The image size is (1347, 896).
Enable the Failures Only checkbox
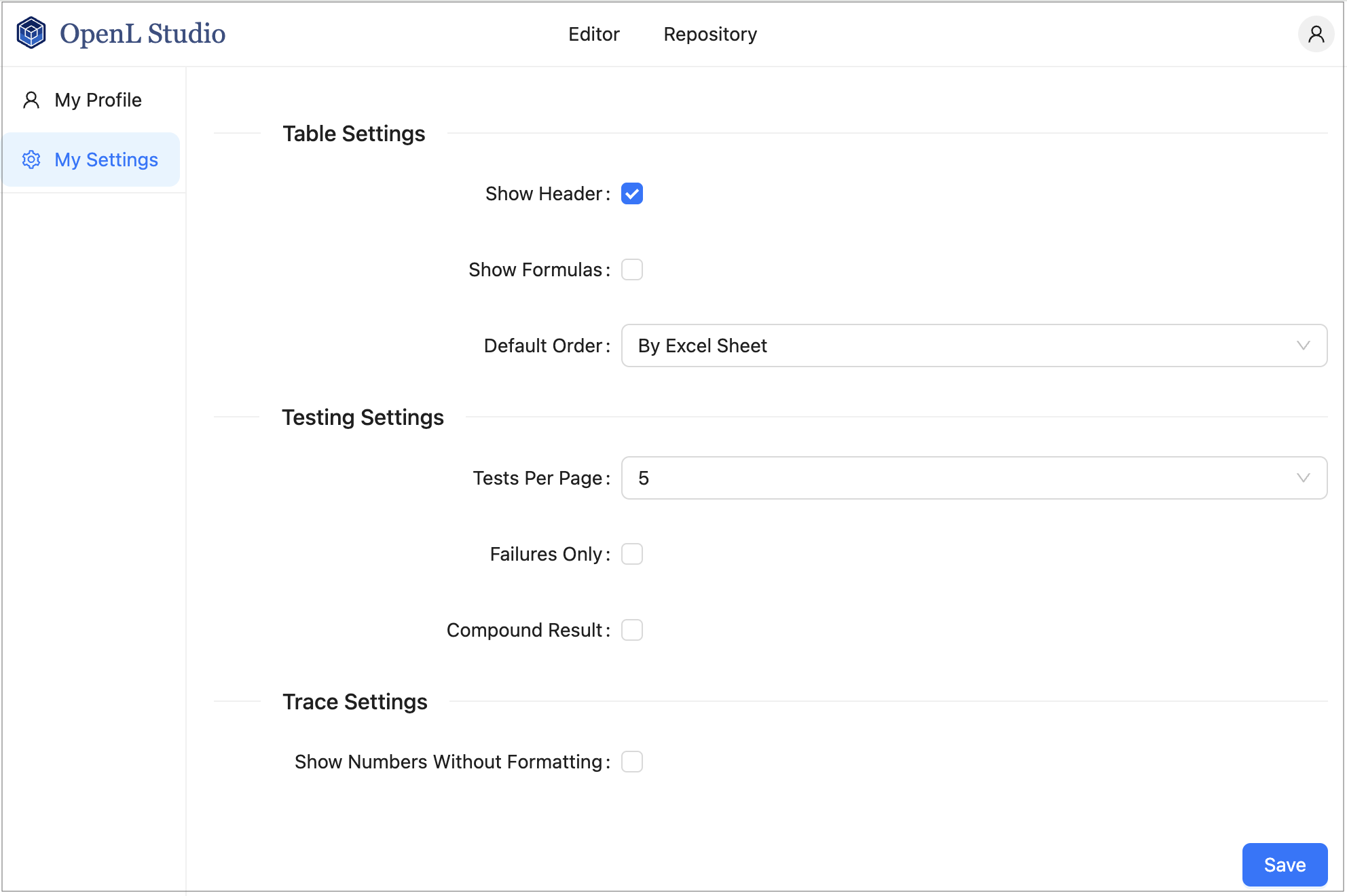(x=632, y=555)
